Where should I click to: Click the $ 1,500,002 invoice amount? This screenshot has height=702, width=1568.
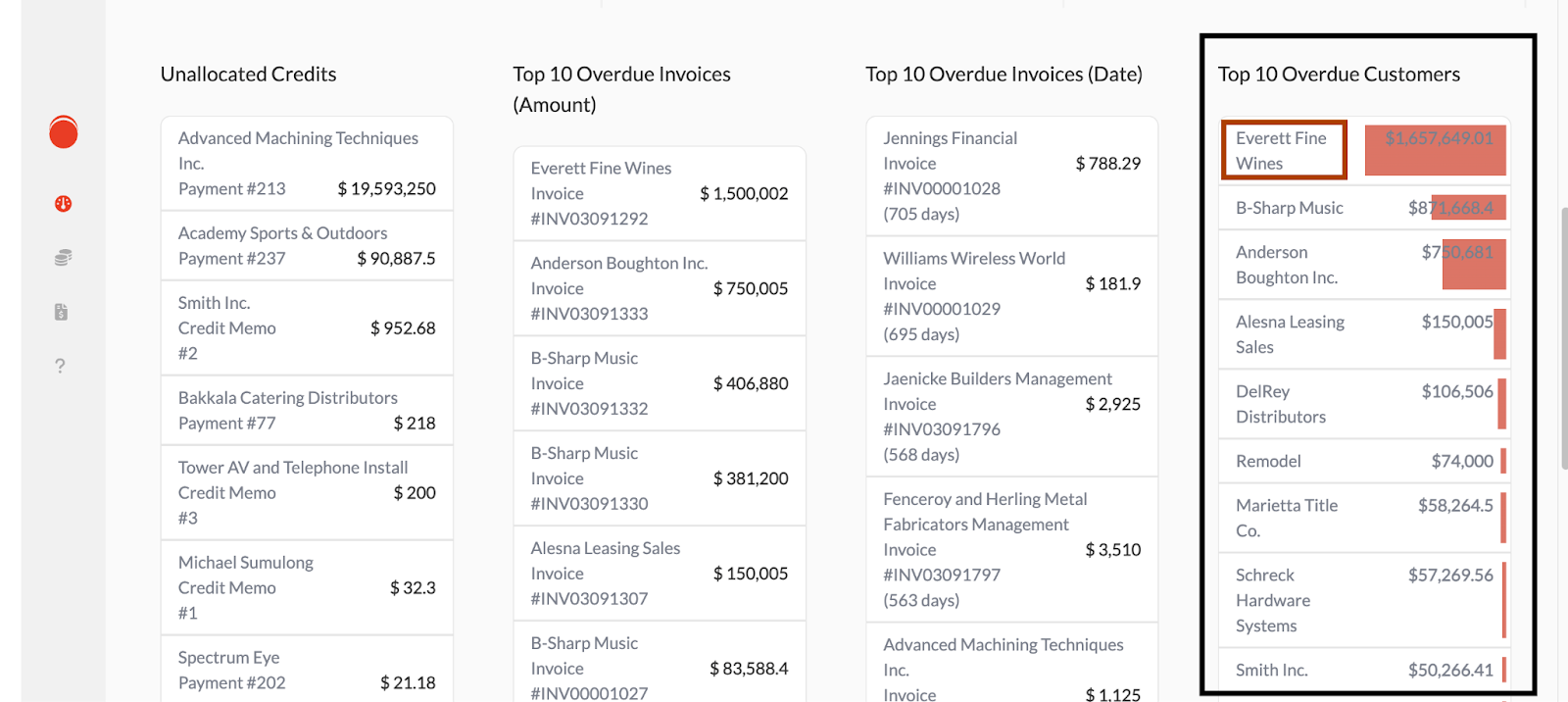[744, 194]
